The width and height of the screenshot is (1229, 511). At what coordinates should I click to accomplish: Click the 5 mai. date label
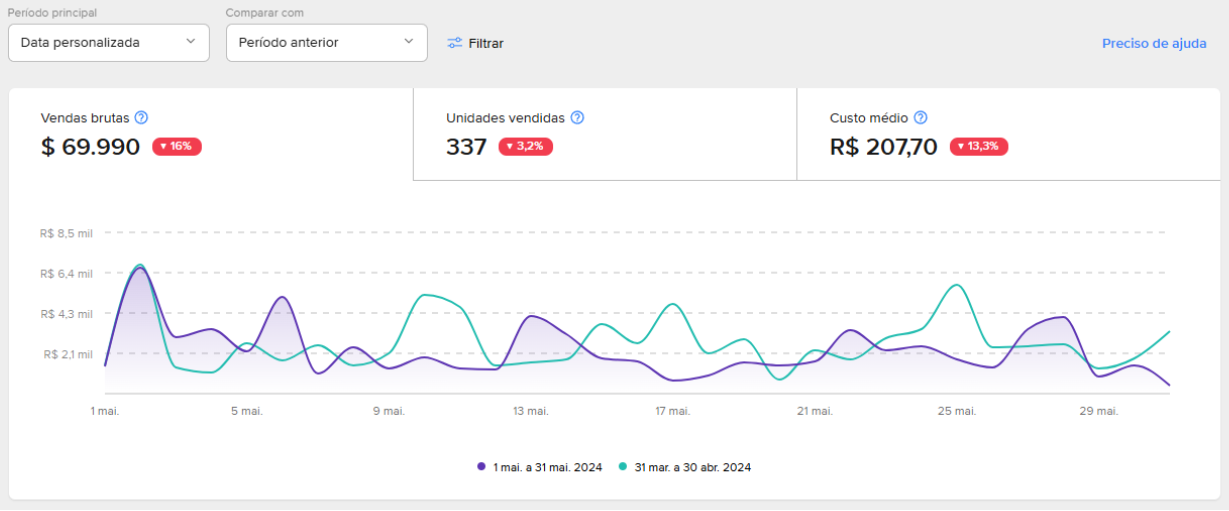point(246,411)
